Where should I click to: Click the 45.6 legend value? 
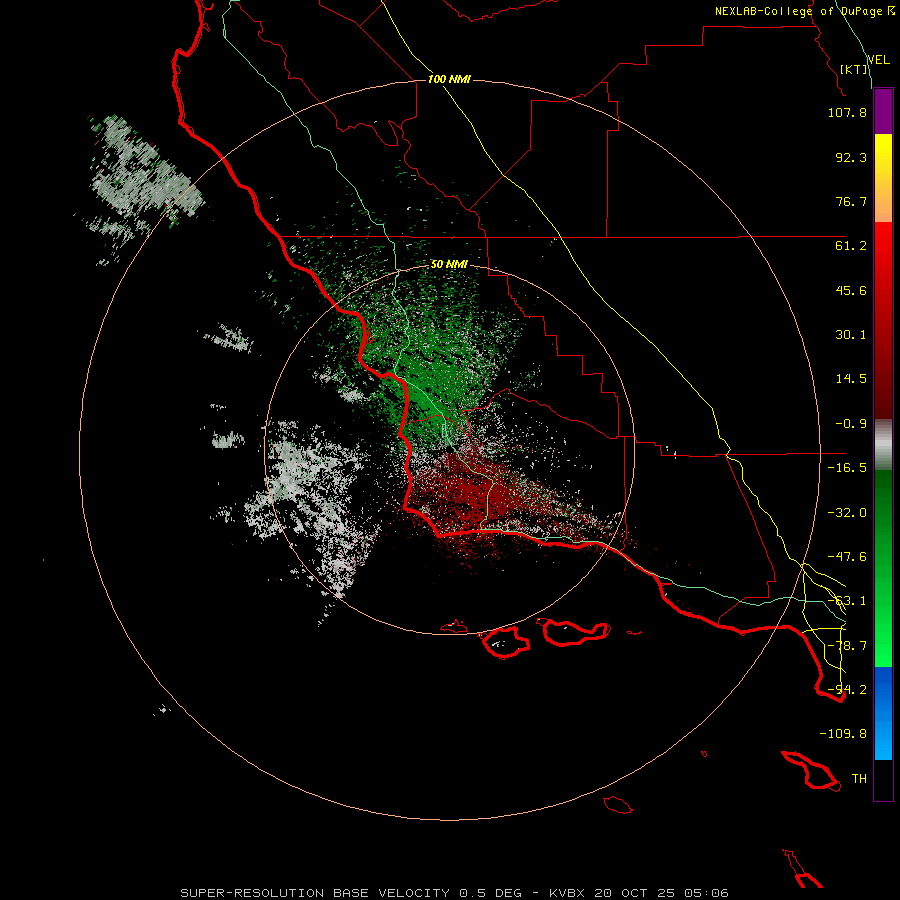point(851,290)
